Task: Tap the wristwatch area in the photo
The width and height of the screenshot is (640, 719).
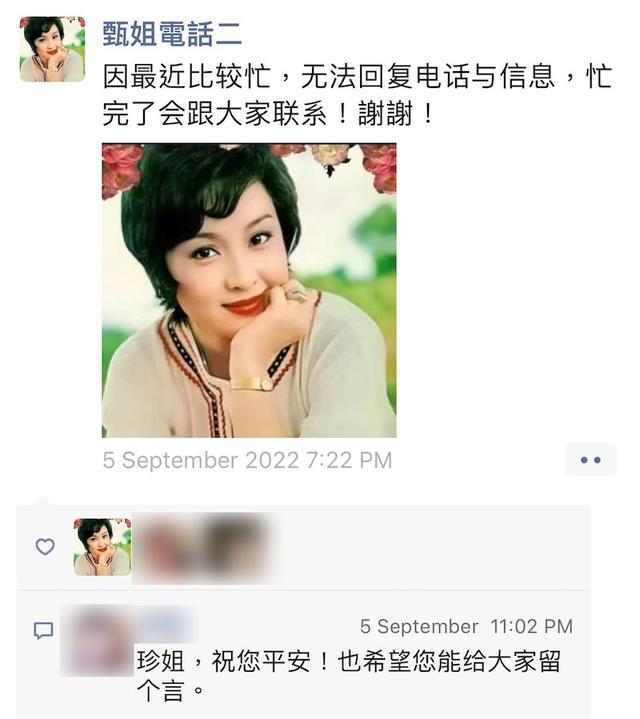Action: pos(253,383)
